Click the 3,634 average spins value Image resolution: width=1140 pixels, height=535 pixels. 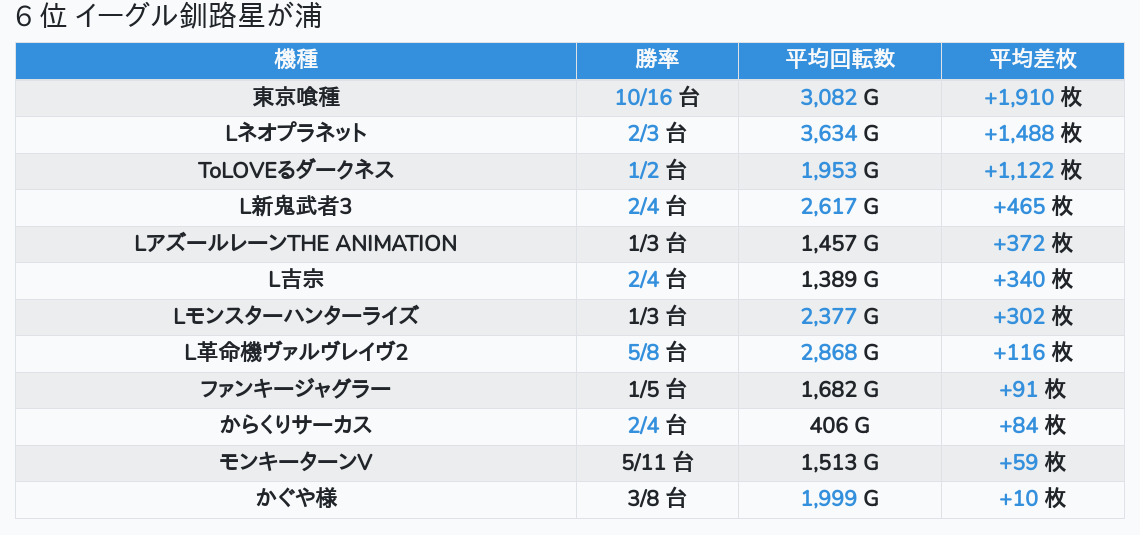[829, 133]
